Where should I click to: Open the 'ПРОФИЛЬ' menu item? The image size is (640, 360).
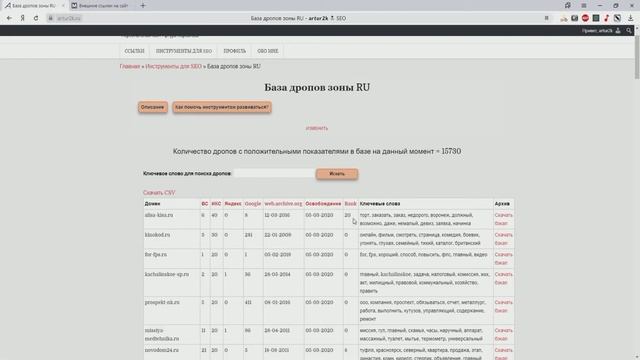pos(235,51)
